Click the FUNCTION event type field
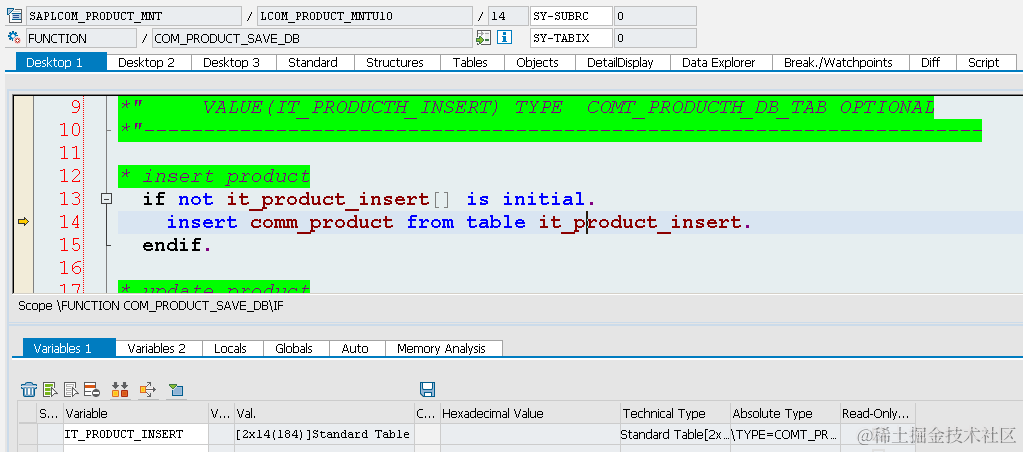 click(x=81, y=38)
